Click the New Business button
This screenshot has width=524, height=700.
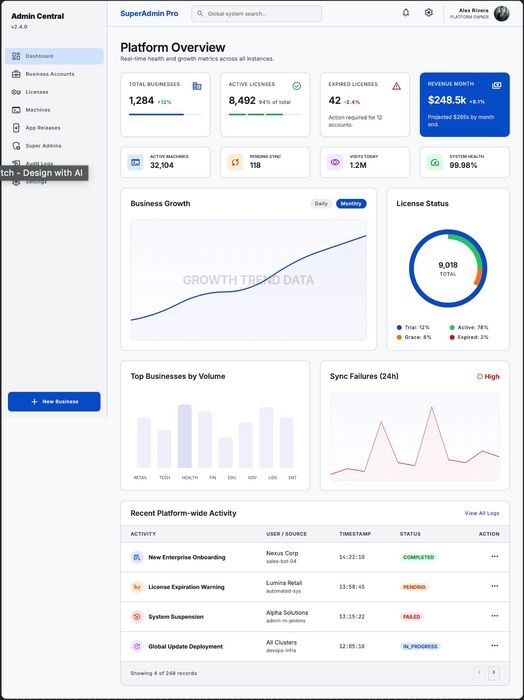54,401
